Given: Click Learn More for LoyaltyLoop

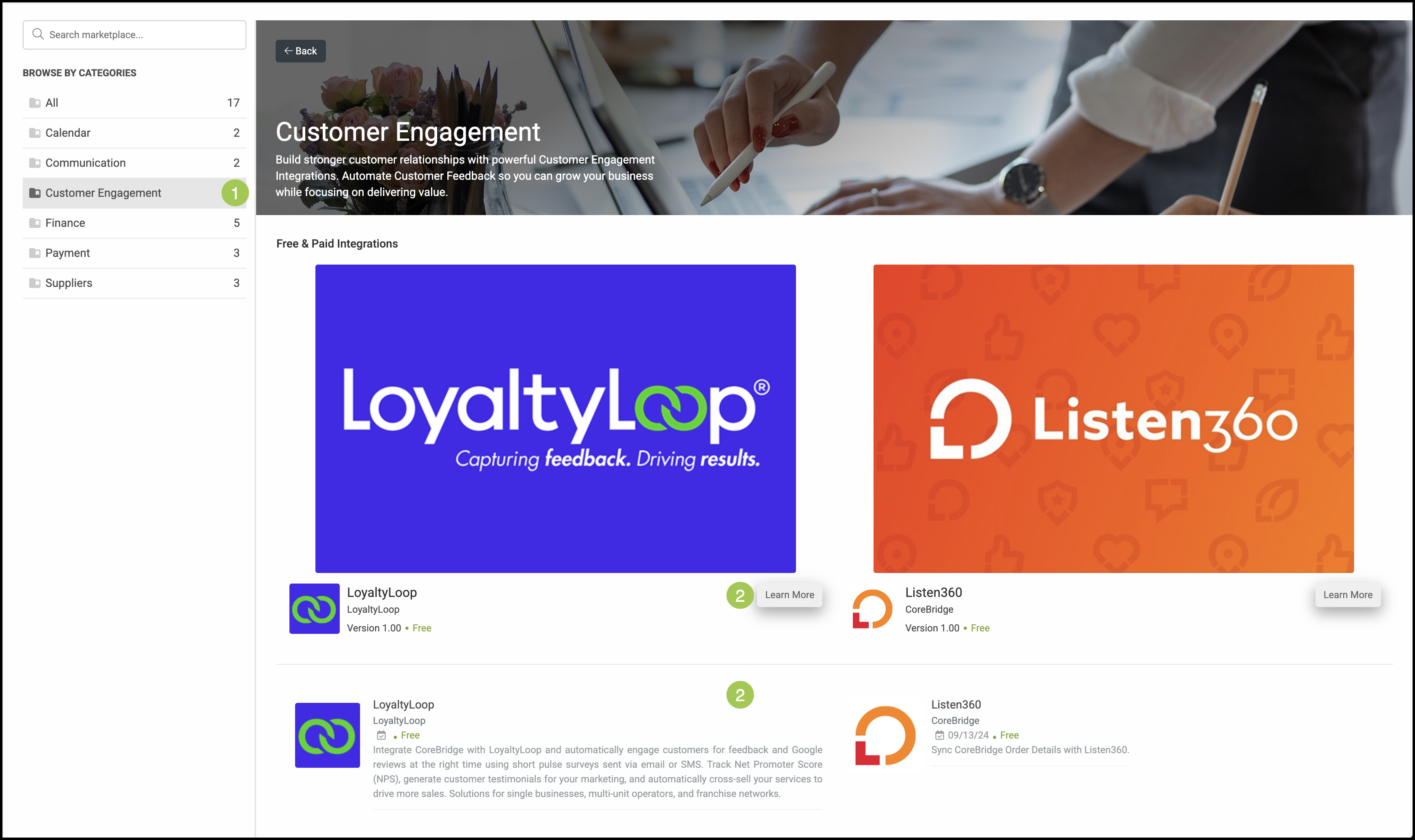Looking at the screenshot, I should 789,595.
